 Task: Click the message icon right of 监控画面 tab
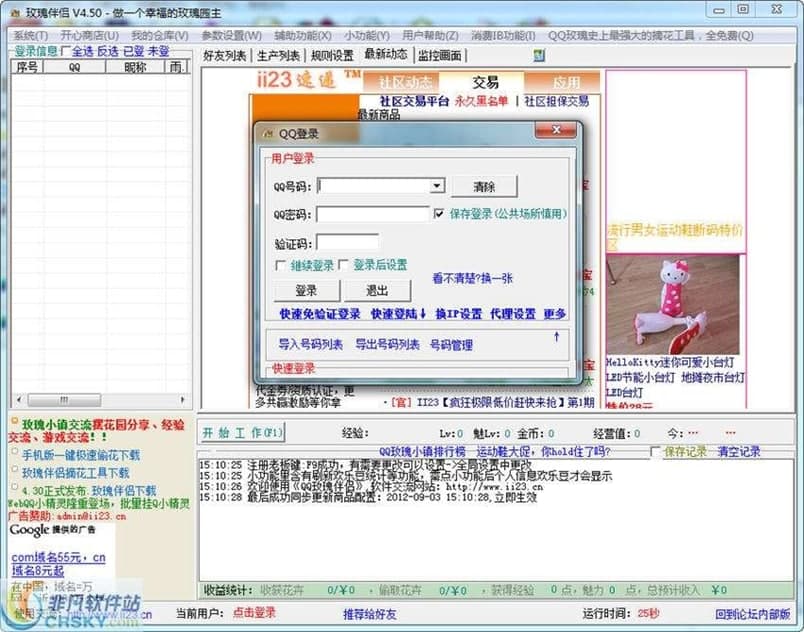539,56
